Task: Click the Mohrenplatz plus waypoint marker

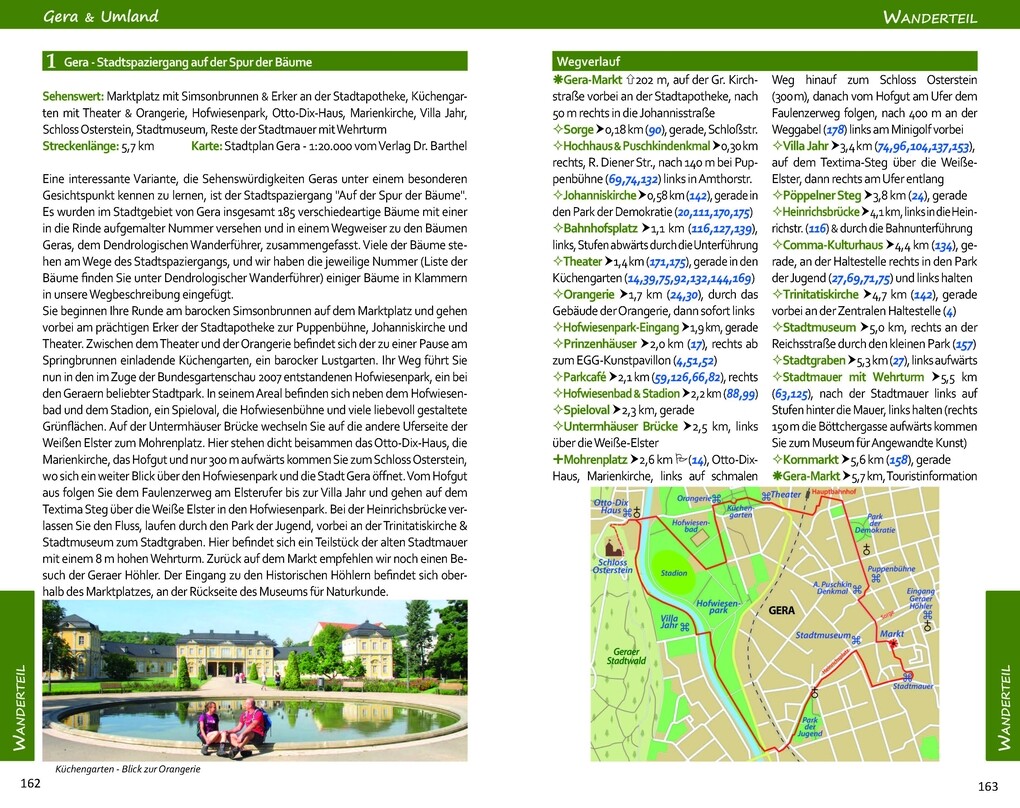Action: (x=557, y=459)
